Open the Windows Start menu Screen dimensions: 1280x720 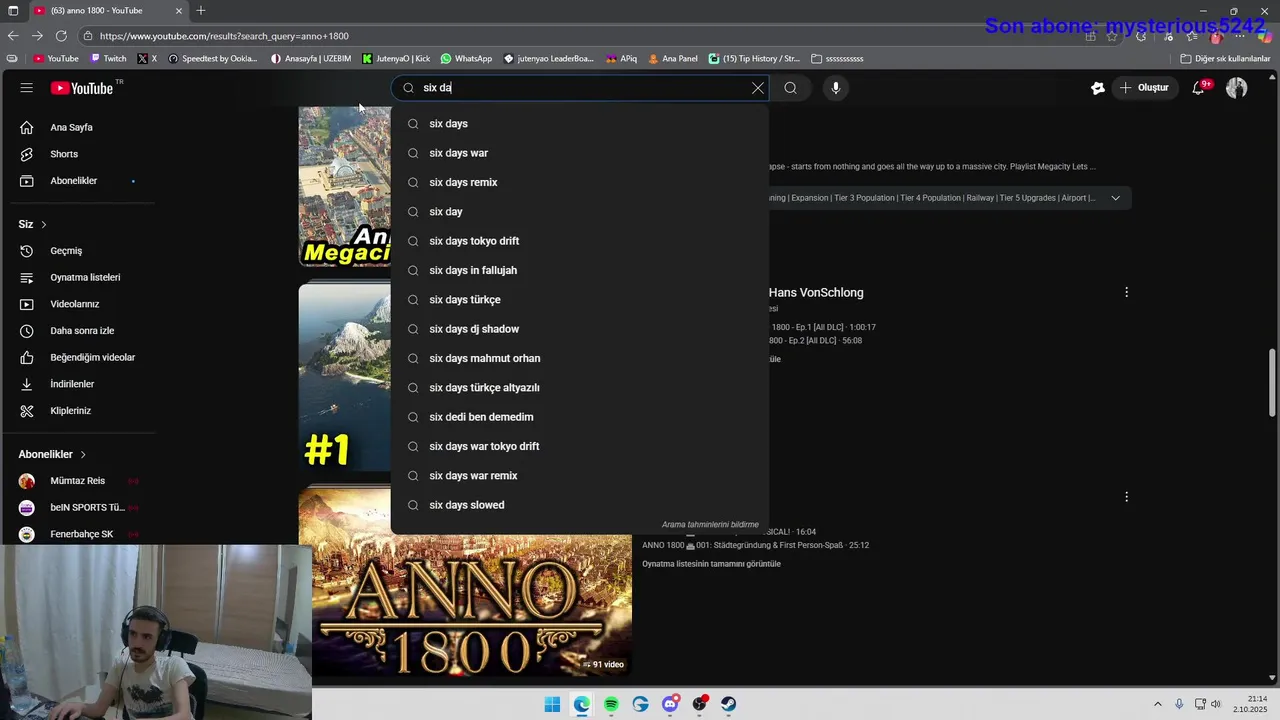552,704
